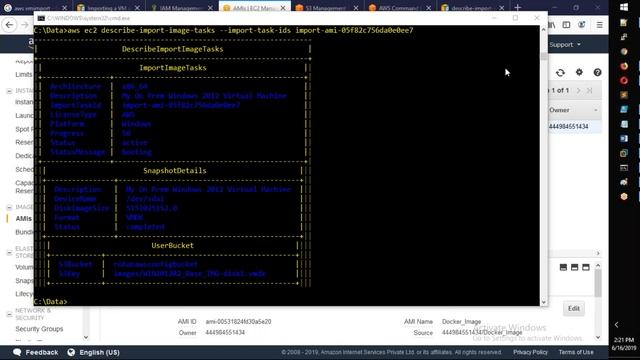
Task: Close the AMIs EC2 Management browser tab
Action: point(283,8)
